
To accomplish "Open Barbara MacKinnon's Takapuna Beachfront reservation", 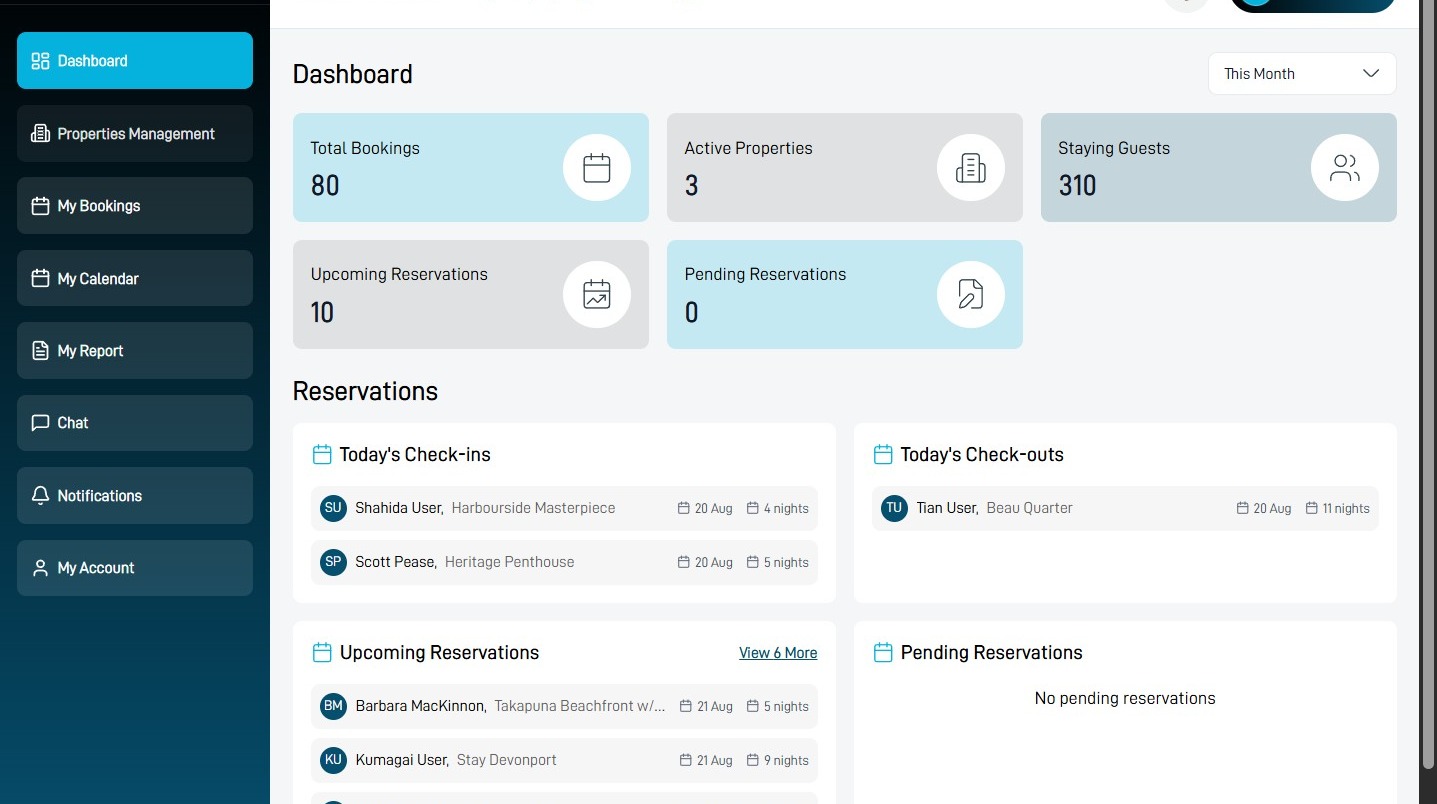I will (x=564, y=706).
